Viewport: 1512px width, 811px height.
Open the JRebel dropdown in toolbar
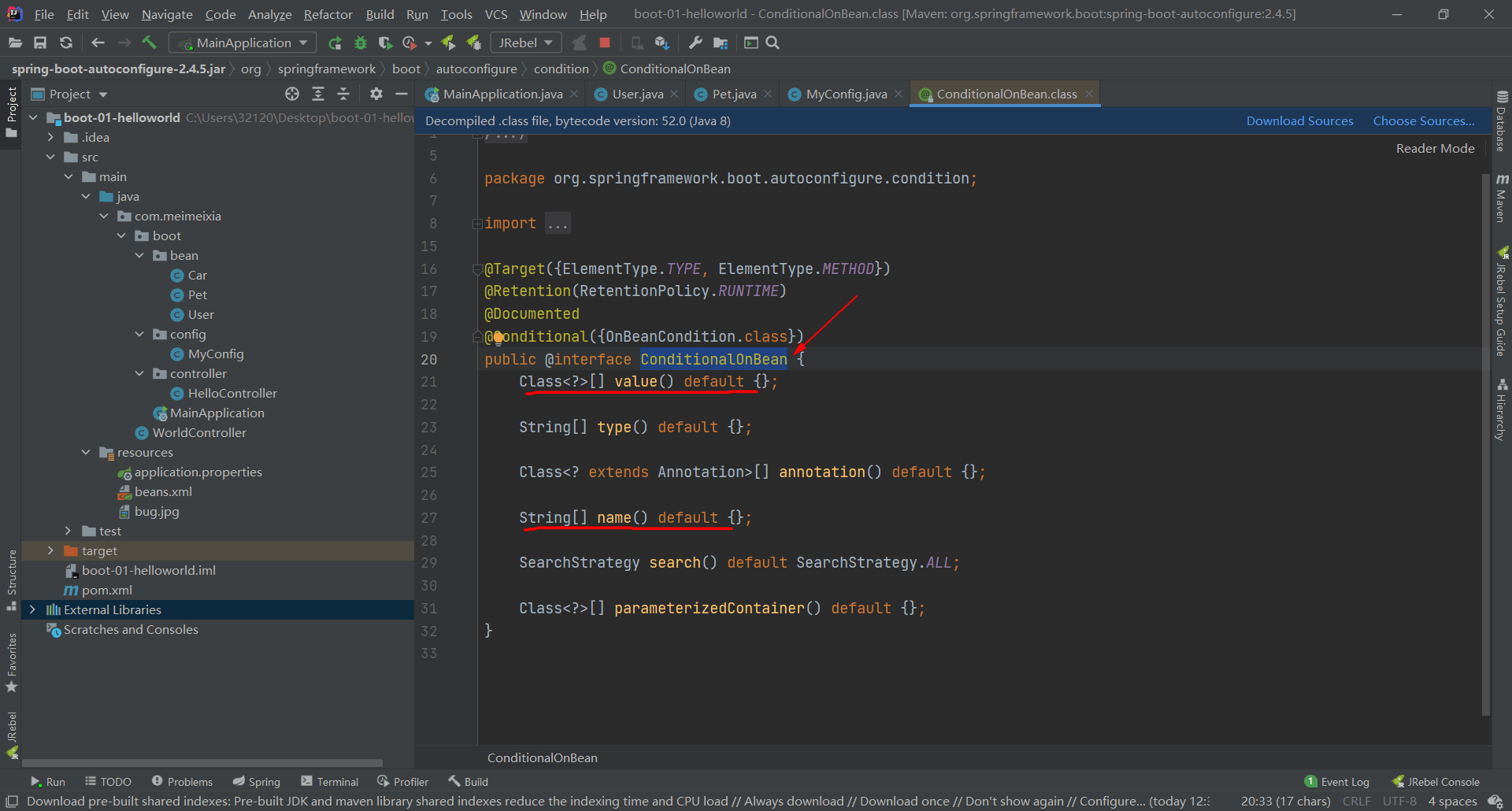click(x=525, y=43)
